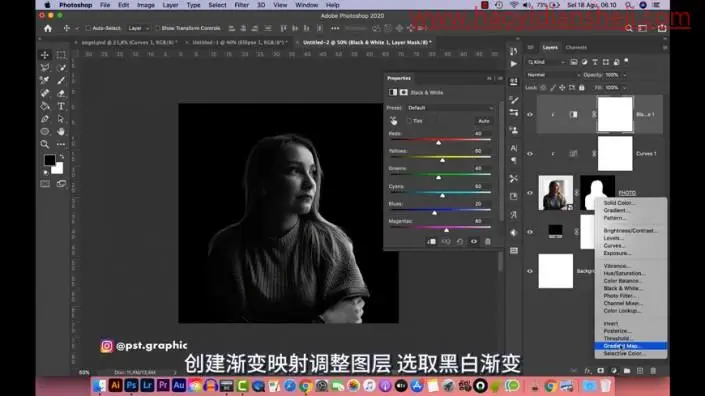Select the Pen tool
This screenshot has height=396, width=705.
tap(45, 119)
